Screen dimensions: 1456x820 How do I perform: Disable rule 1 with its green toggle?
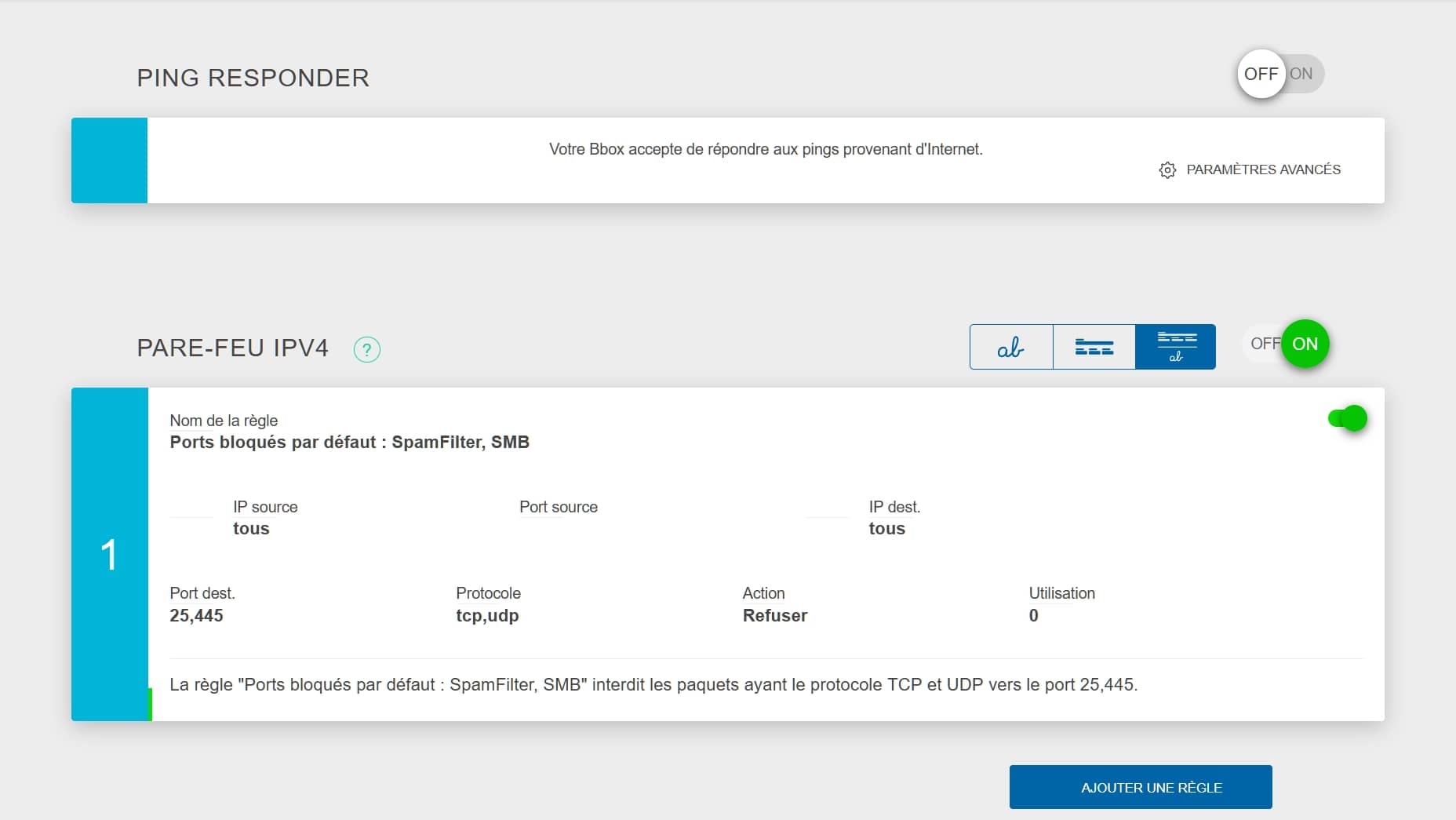point(1347,418)
